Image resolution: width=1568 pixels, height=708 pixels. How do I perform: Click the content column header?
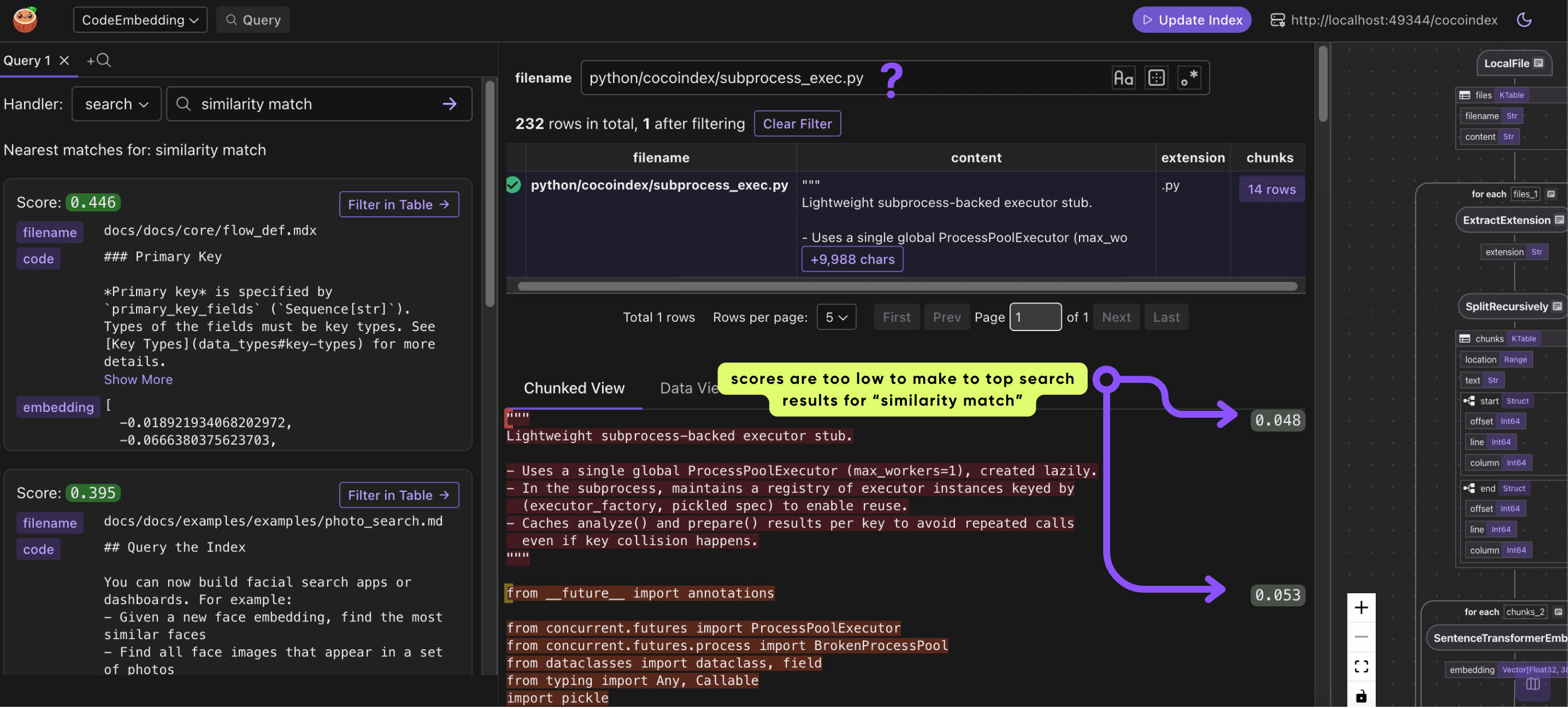976,158
